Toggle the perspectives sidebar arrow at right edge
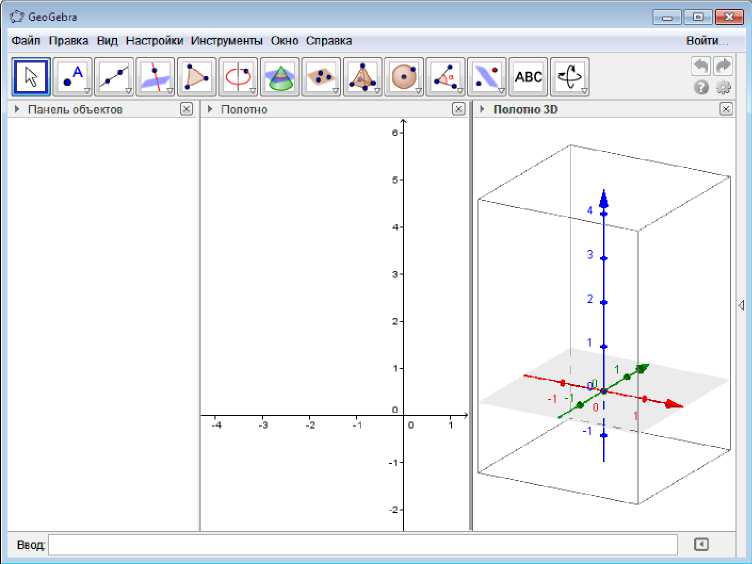The height and width of the screenshot is (564, 752). point(741,305)
